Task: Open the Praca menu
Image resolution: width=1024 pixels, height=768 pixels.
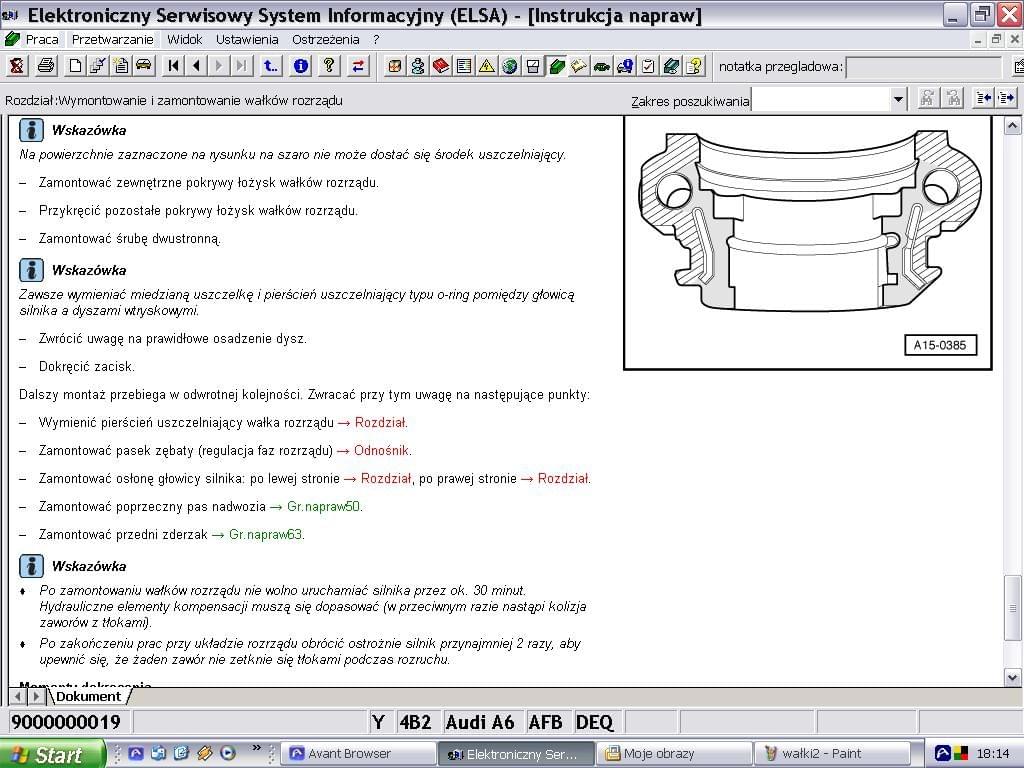Action: pyautogui.click(x=42, y=39)
